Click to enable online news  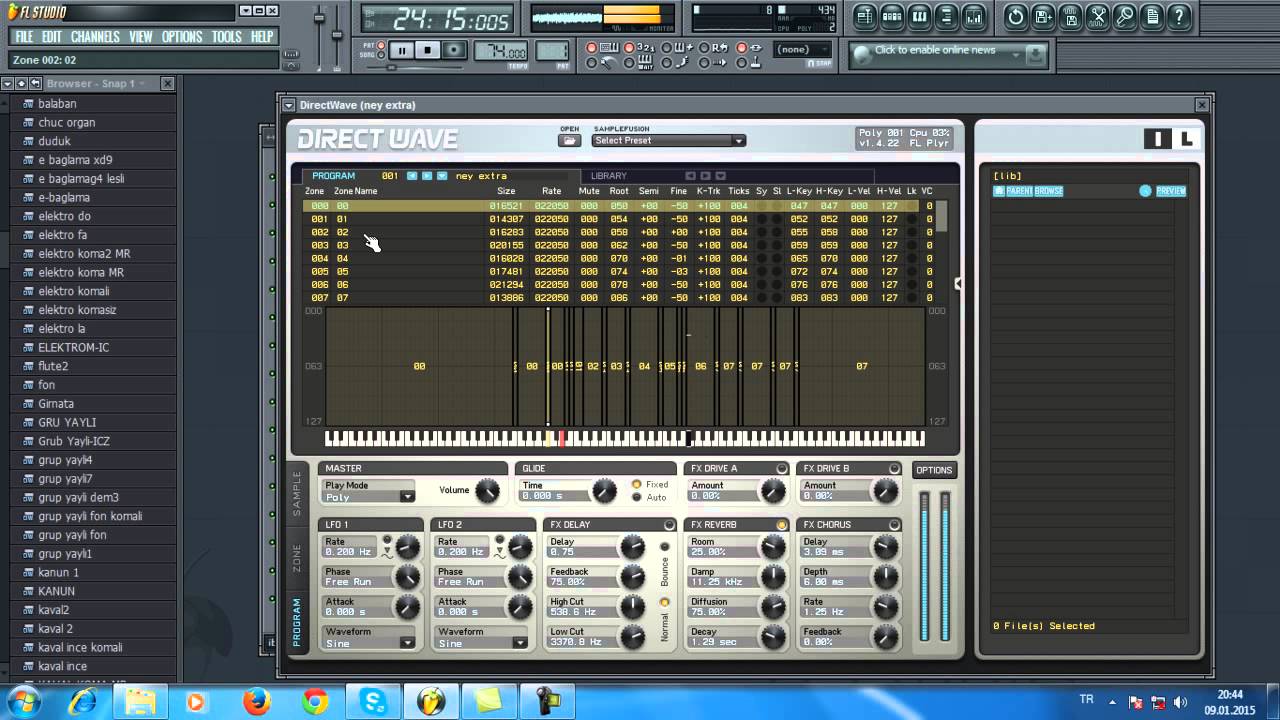click(935, 50)
